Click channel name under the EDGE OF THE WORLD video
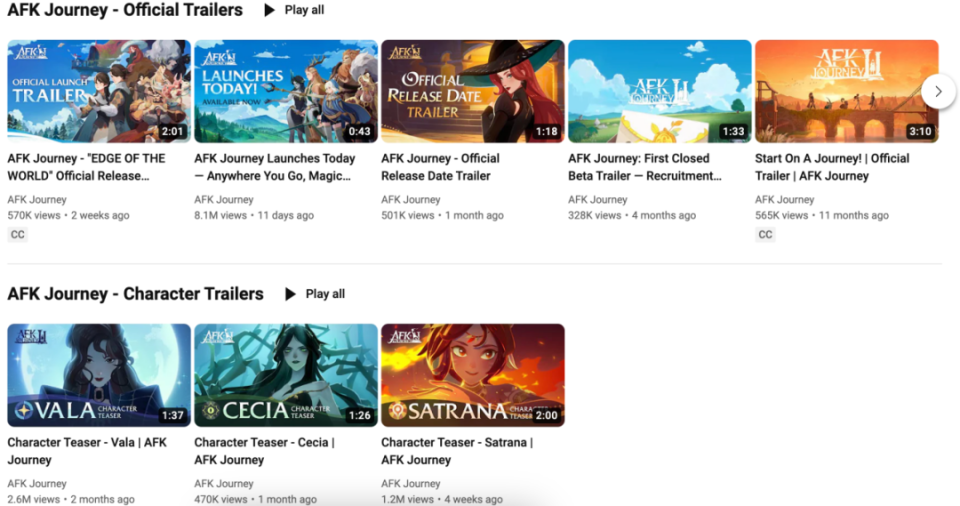This screenshot has height=506, width=960. [x=37, y=200]
